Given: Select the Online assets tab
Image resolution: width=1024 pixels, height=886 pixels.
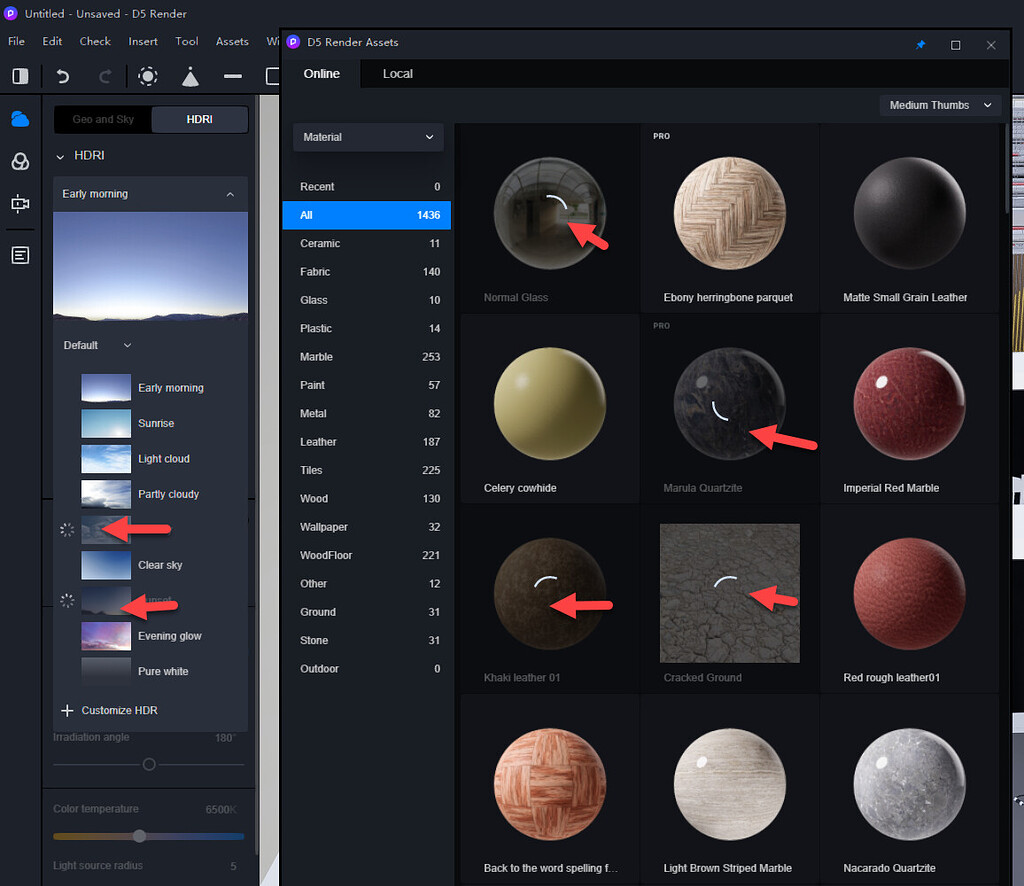Looking at the screenshot, I should click(321, 74).
